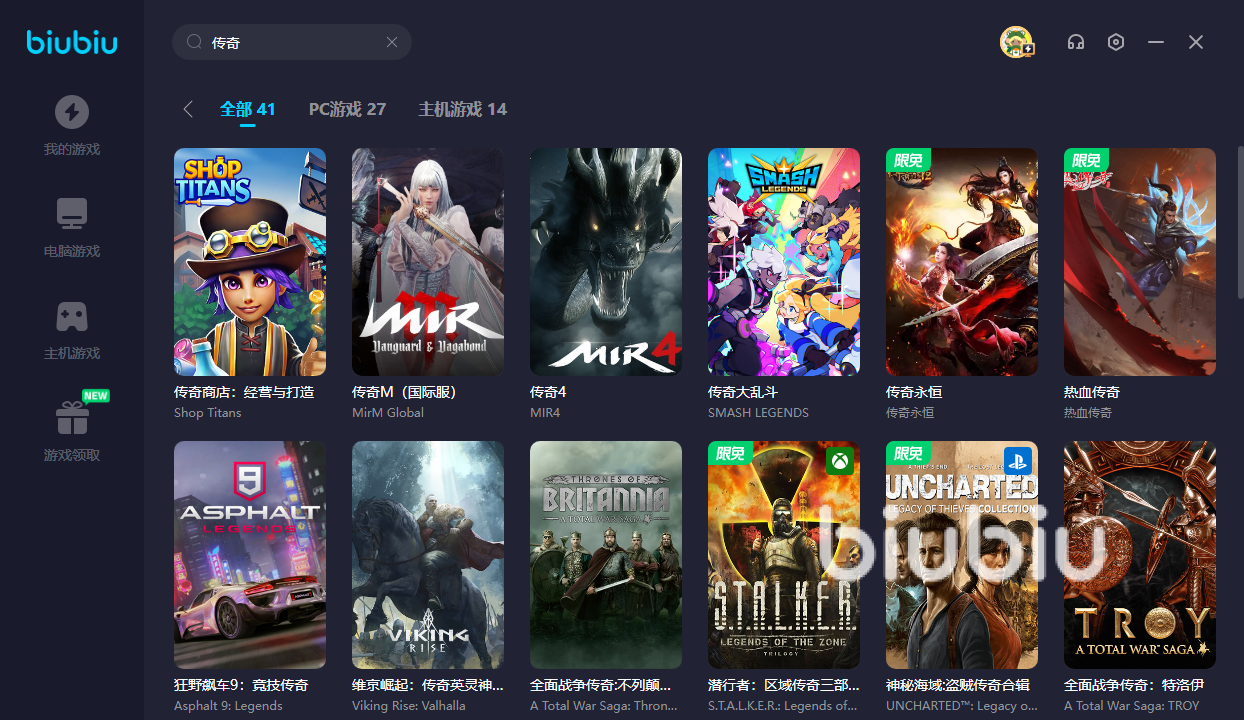Open the Viking Rise game cover
The height and width of the screenshot is (720, 1244).
click(x=428, y=555)
